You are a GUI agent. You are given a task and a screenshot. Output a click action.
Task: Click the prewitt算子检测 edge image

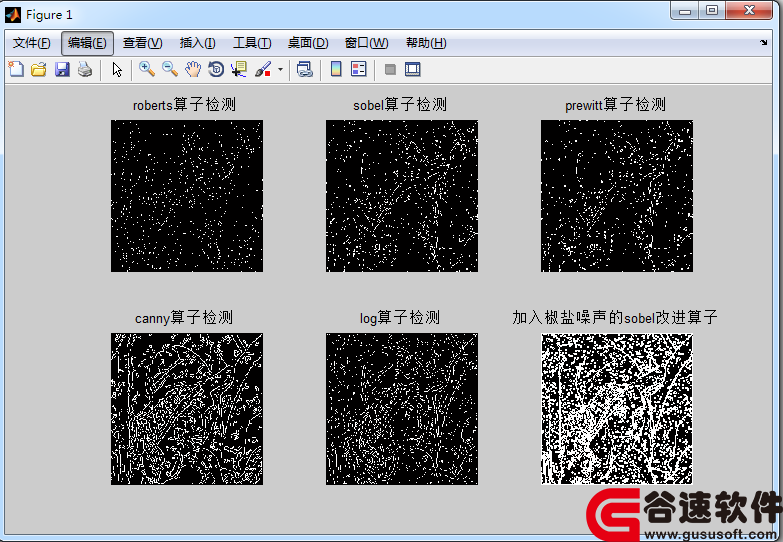[x=617, y=196]
